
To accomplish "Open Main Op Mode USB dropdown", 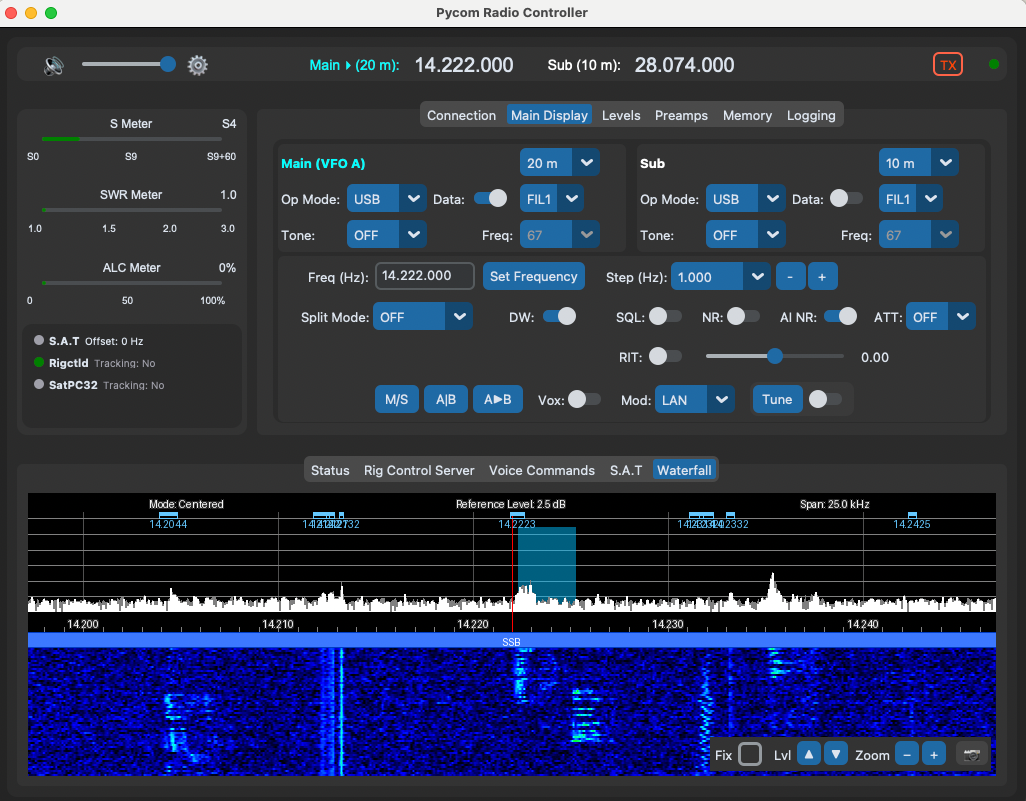I will coord(387,199).
